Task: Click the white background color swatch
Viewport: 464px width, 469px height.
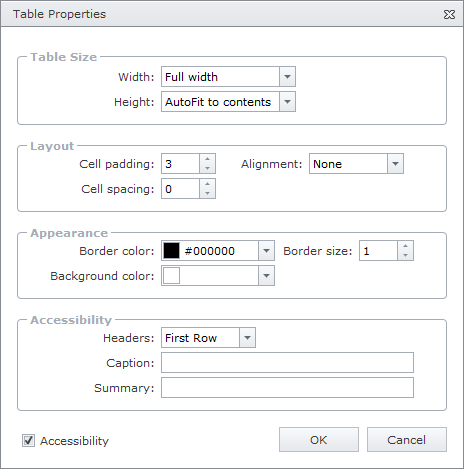Action: [x=171, y=276]
